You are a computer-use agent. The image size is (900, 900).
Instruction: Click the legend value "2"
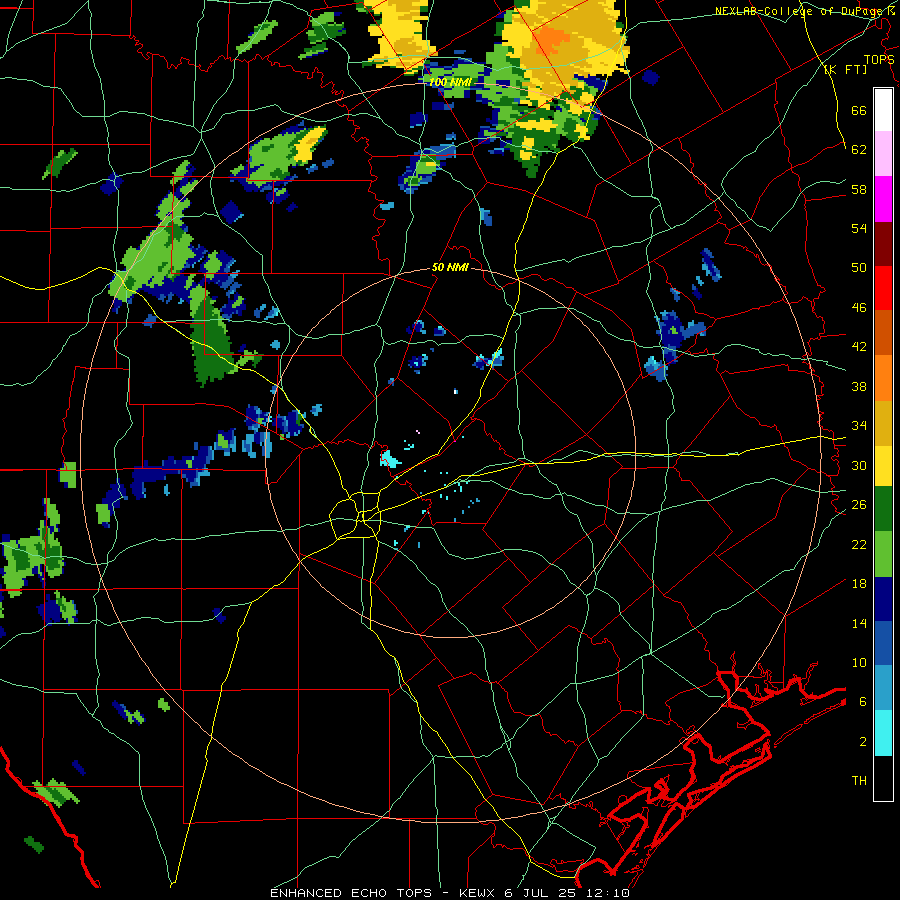tap(863, 742)
